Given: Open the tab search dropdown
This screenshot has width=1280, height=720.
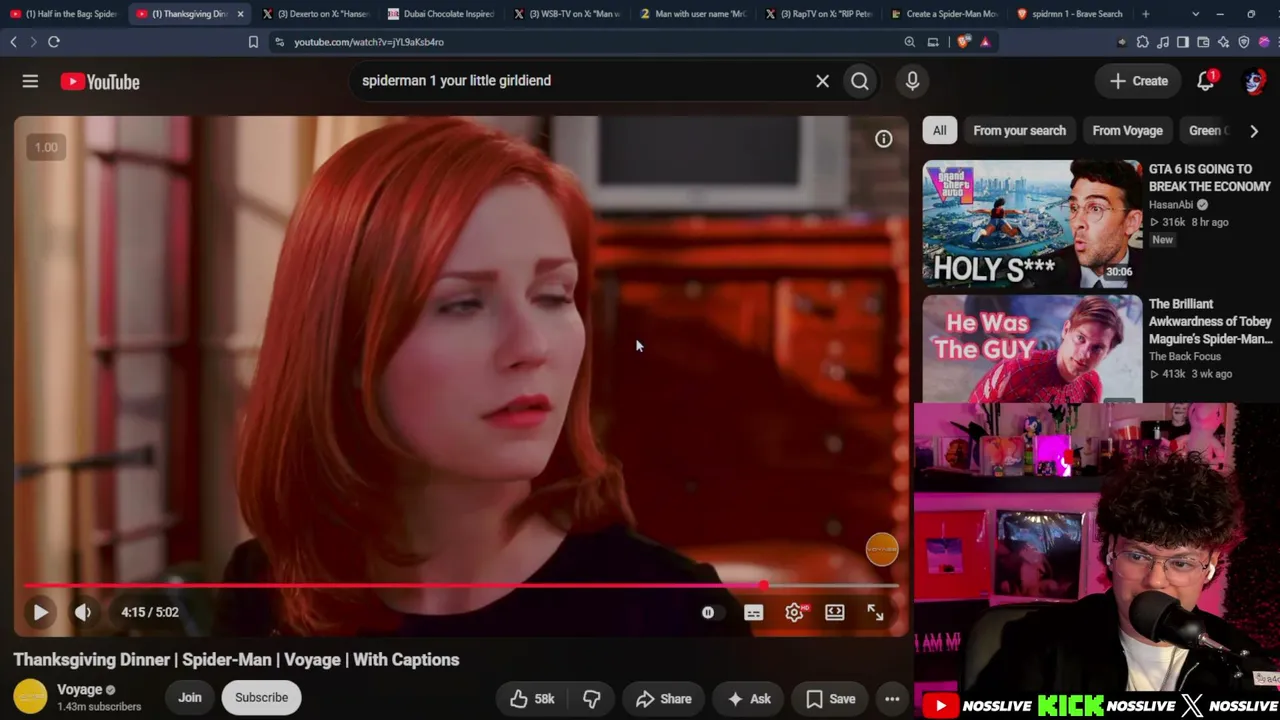Looking at the screenshot, I should point(1196,14).
